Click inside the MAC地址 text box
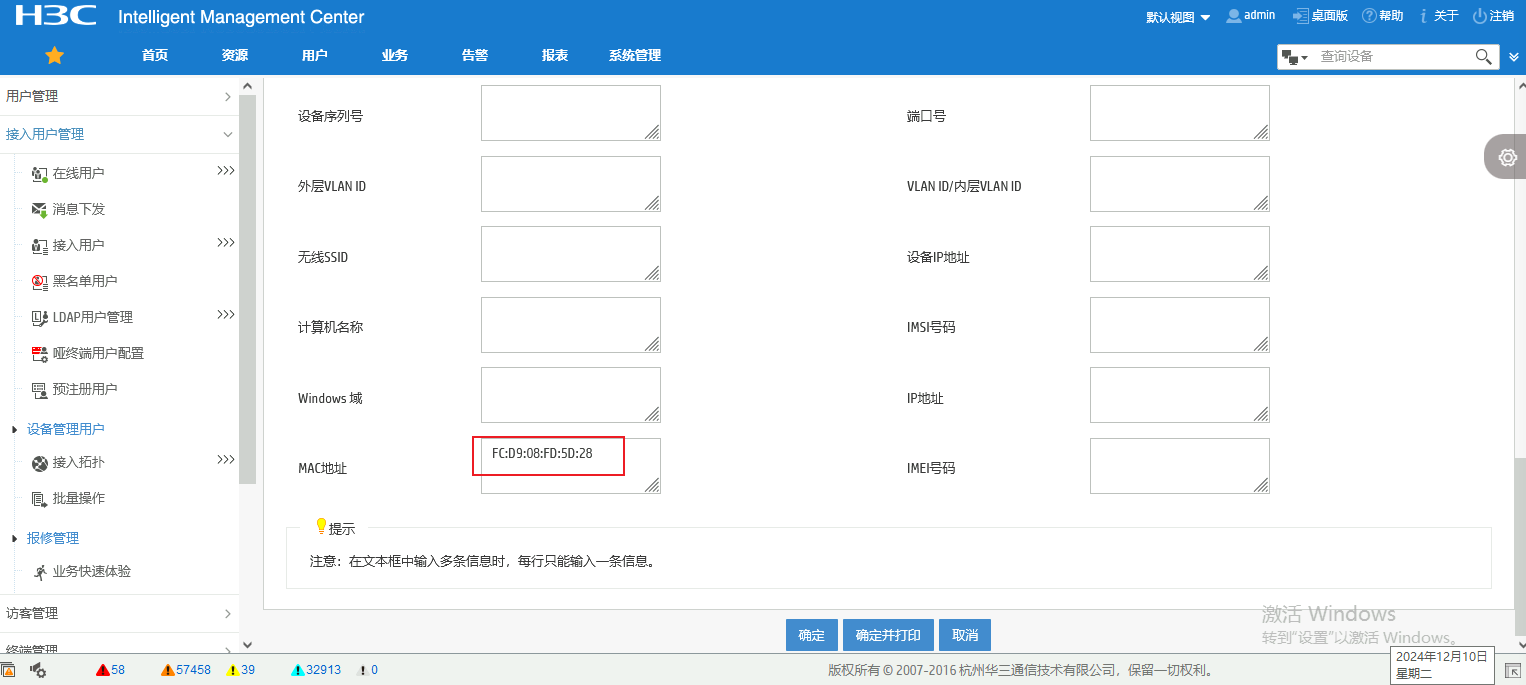Viewport: 1526px width, 685px height. point(571,466)
